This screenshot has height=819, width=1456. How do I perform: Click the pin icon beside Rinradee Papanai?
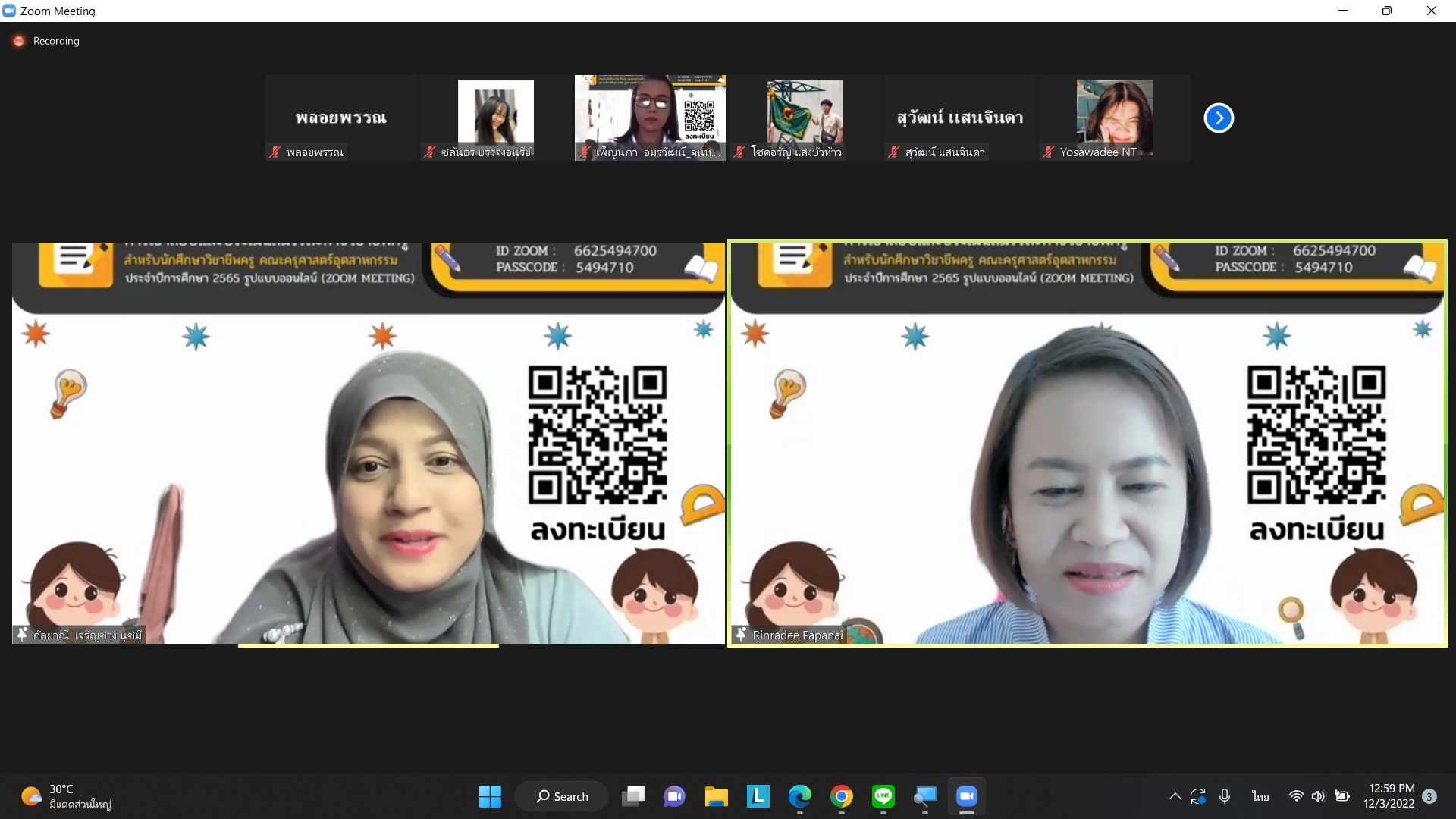pyautogui.click(x=742, y=634)
